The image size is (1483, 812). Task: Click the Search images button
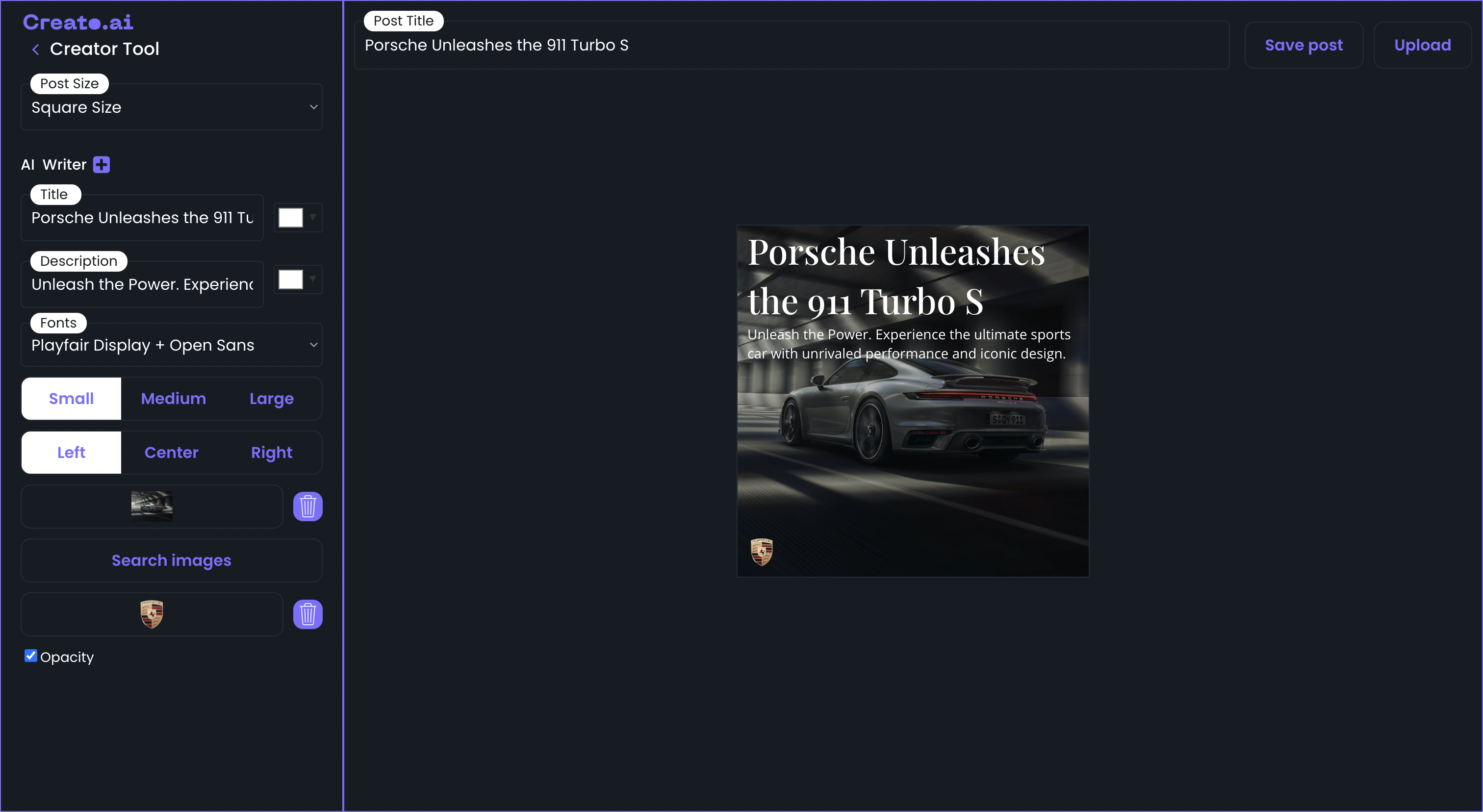click(172, 560)
